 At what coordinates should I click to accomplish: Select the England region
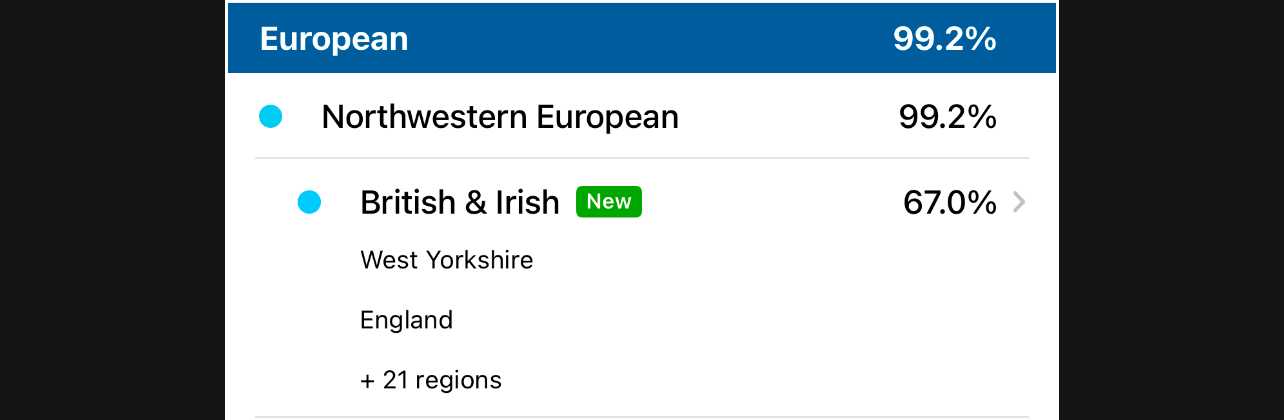(407, 320)
